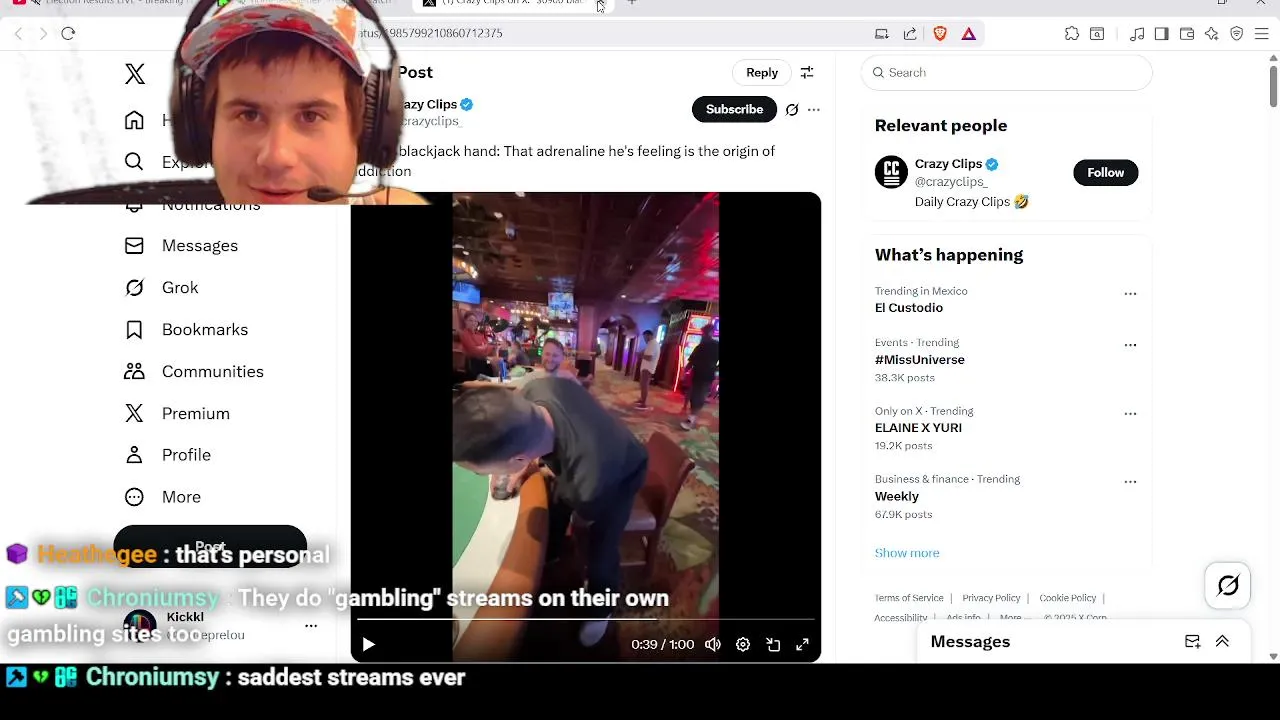The width and height of the screenshot is (1280, 720).
Task: Open the Weekly trend
Action: point(897,497)
